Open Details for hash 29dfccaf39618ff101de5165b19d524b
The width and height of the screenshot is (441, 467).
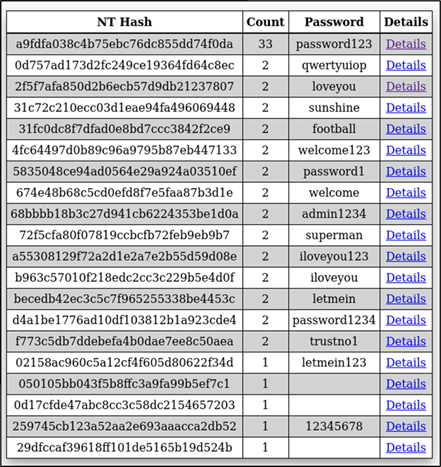pos(406,448)
